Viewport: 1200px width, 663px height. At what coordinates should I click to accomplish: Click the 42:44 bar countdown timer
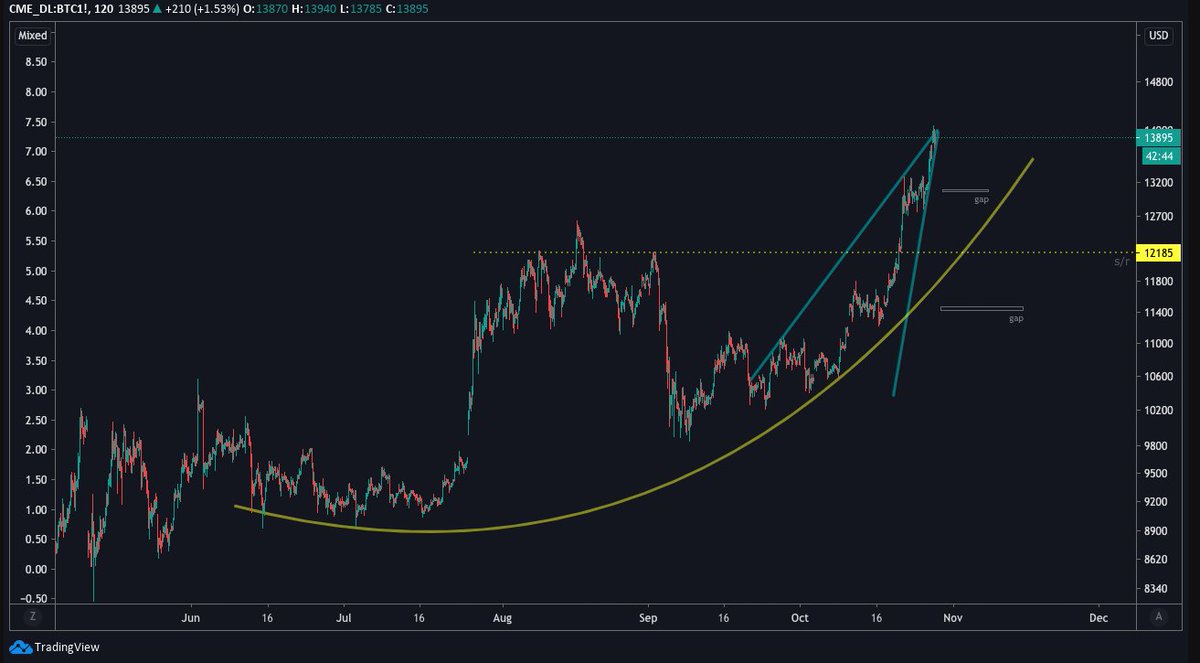pyautogui.click(x=1158, y=158)
